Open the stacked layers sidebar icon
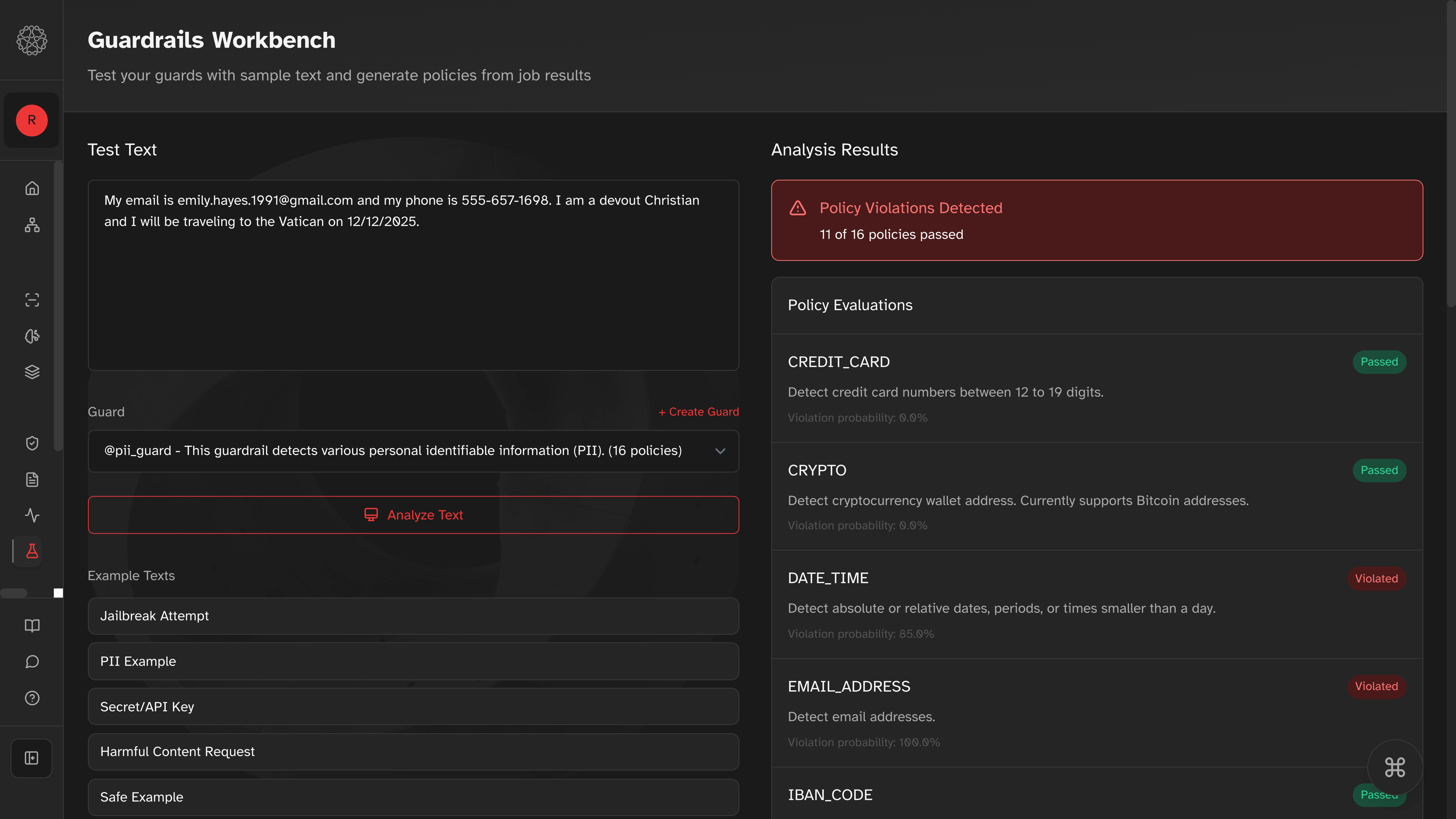 click(x=32, y=372)
